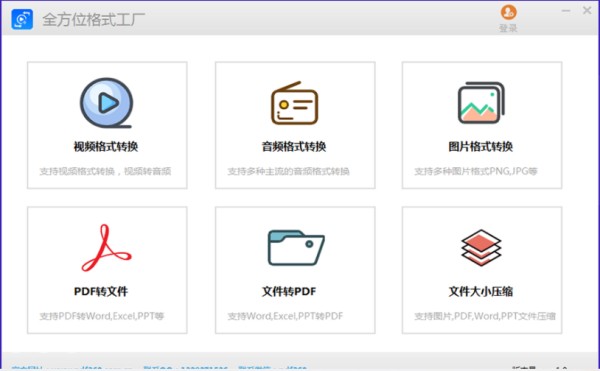The image size is (600, 371).
Task: Click the stacked pictures image icon
Action: point(481,103)
